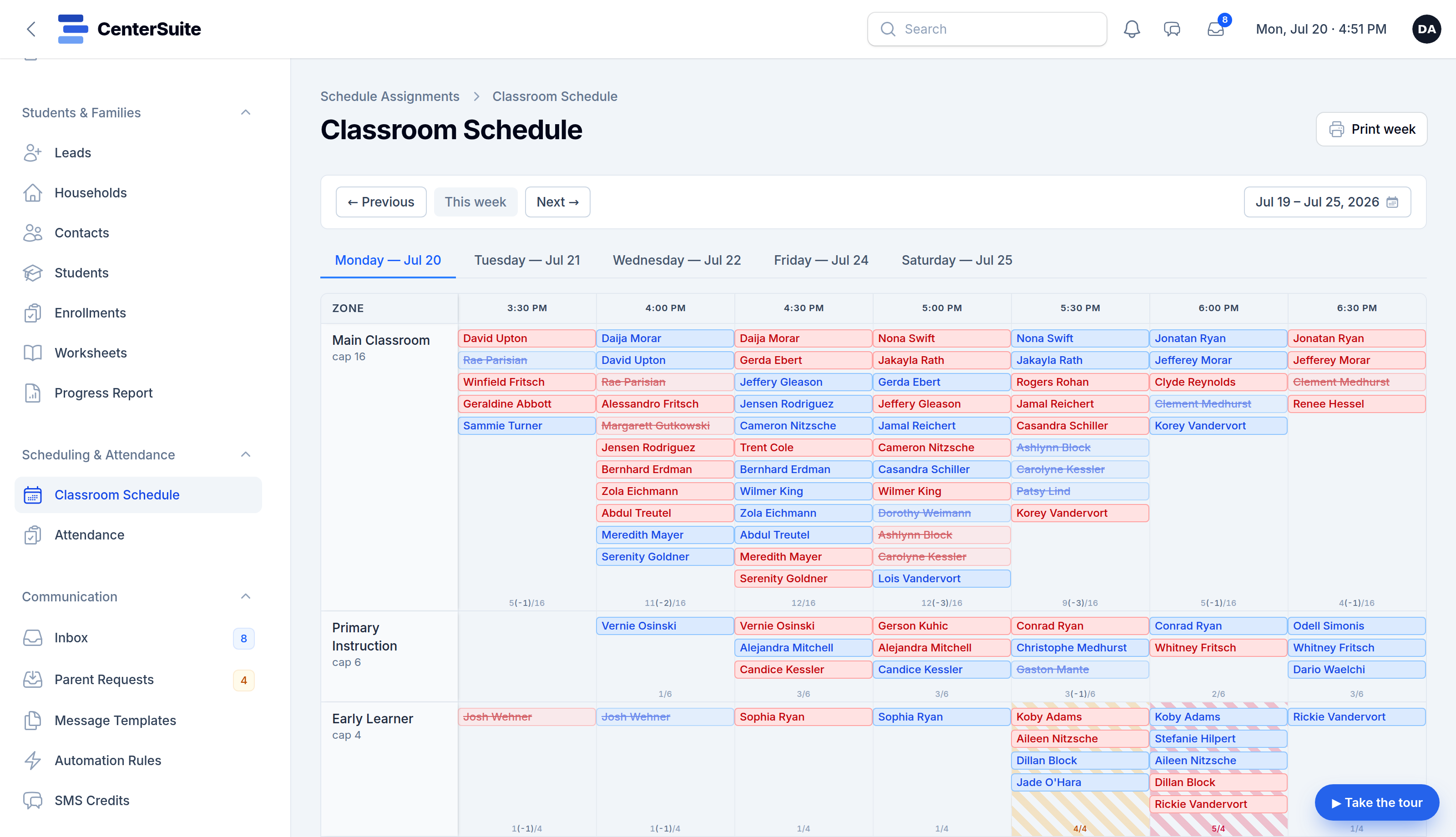Focus the Search input field

coord(987,29)
